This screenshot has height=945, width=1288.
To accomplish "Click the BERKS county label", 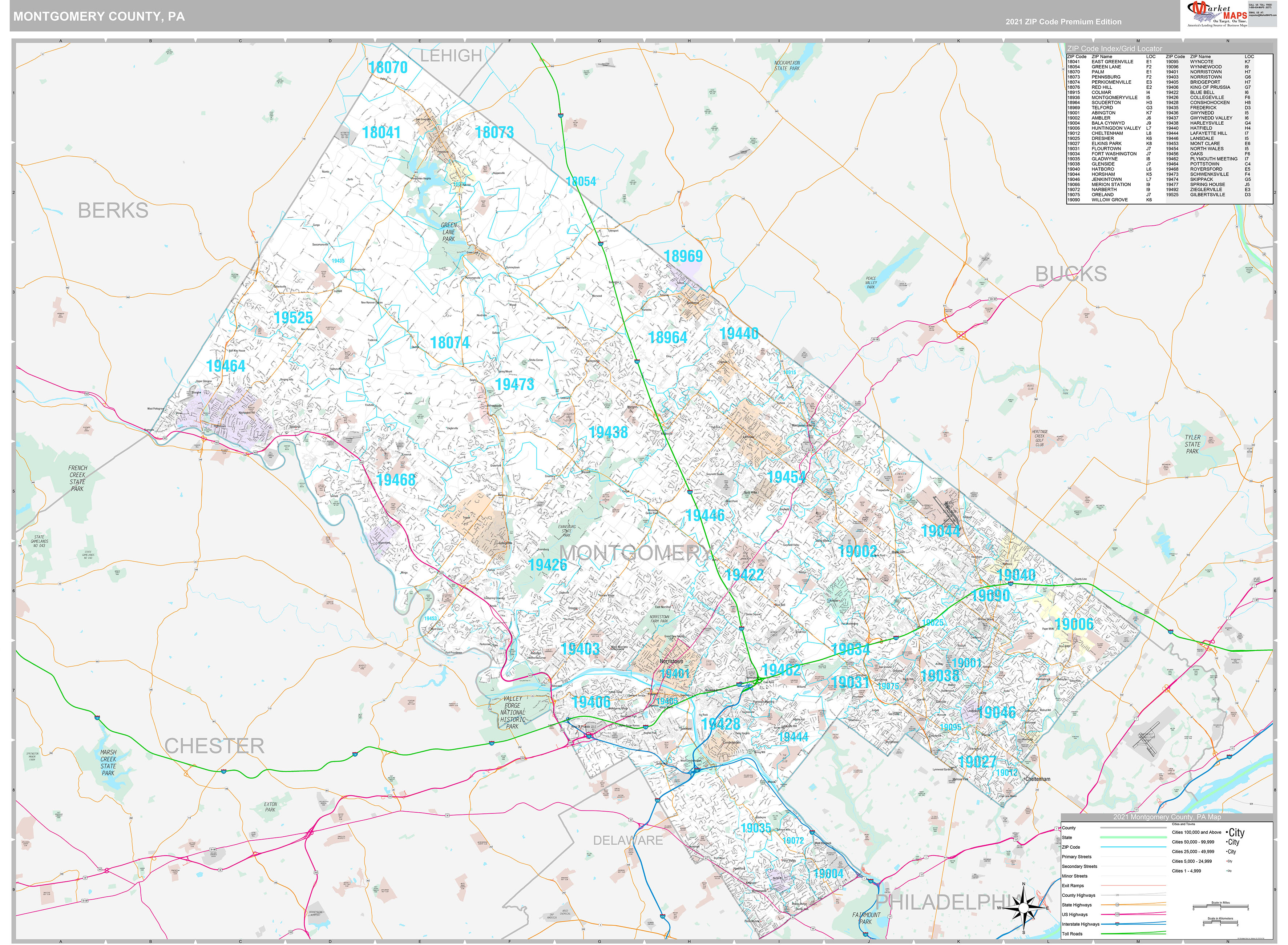I will pyautogui.click(x=113, y=210).
